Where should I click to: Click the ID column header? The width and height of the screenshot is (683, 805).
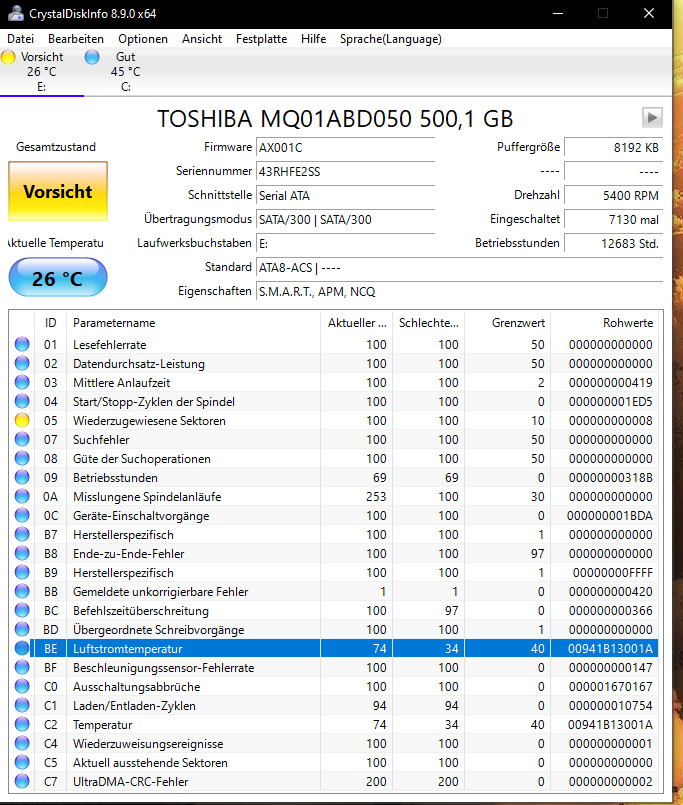50,323
